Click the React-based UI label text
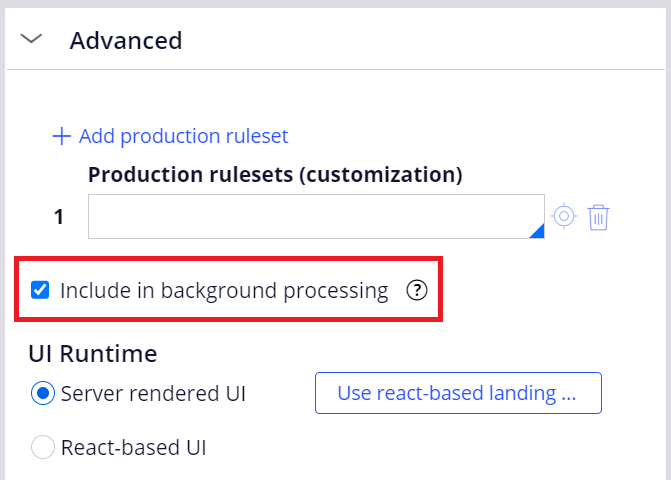Screen dimensions: 671x480 [x=134, y=447]
